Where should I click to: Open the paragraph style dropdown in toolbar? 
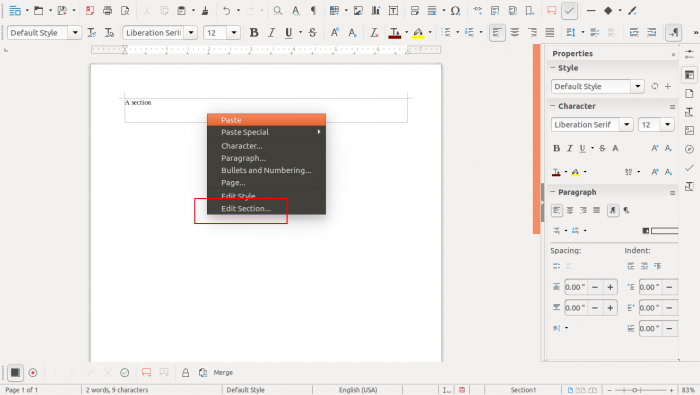(75, 33)
